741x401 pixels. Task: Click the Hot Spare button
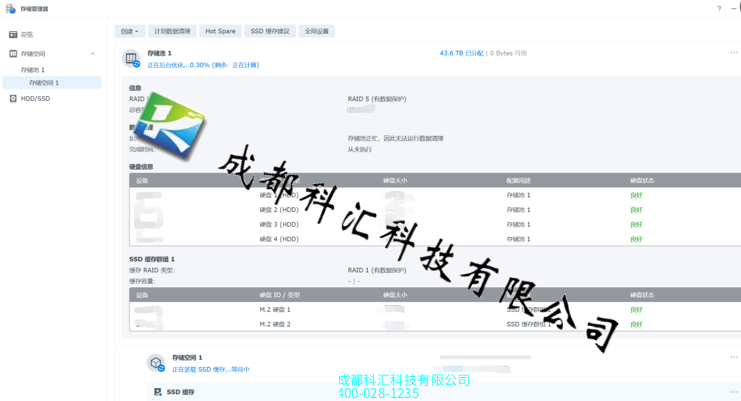220,31
